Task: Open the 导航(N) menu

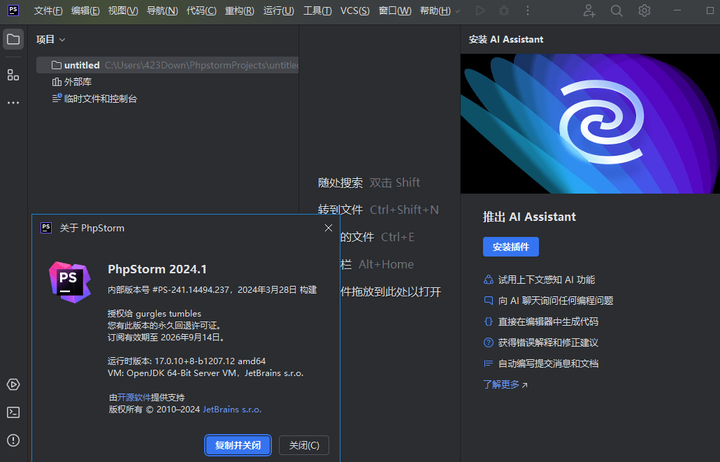Action: tap(162, 11)
